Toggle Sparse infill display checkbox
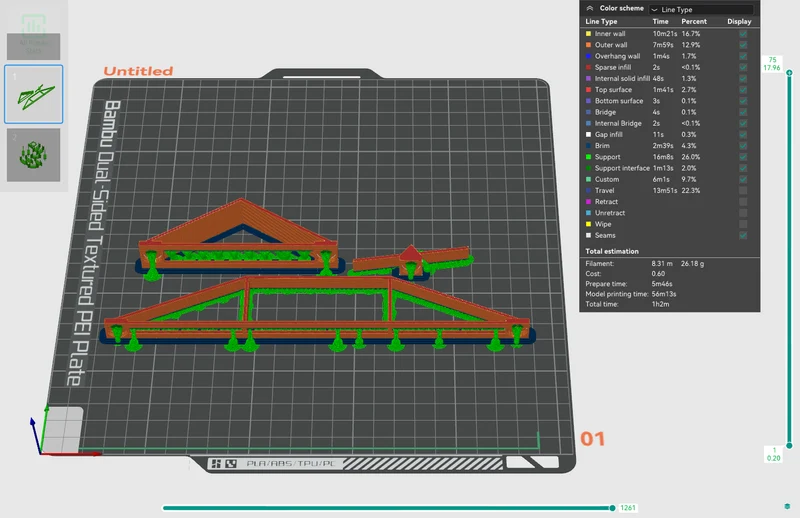 (743, 67)
